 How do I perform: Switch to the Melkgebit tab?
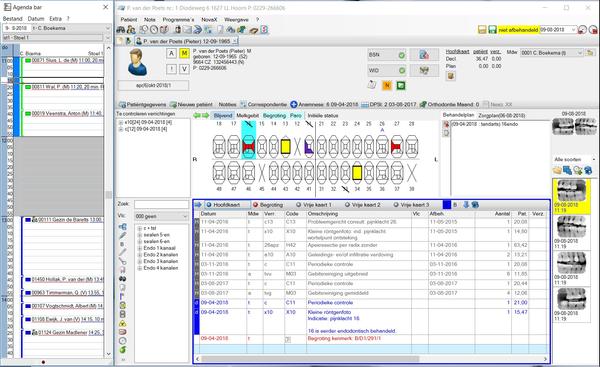(x=247, y=115)
